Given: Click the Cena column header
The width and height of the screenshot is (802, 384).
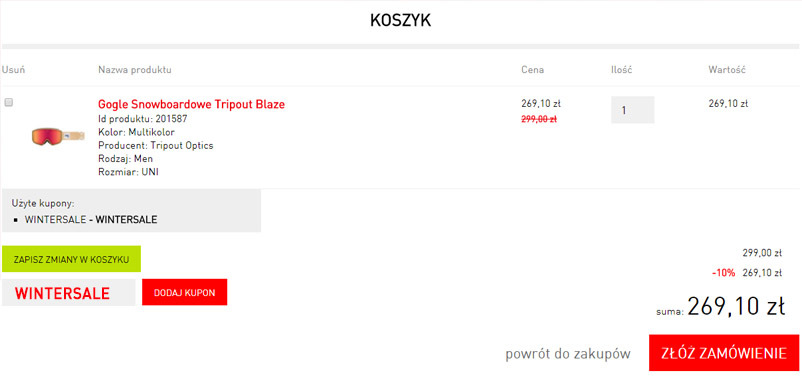Looking at the screenshot, I should pyautogui.click(x=532, y=70).
